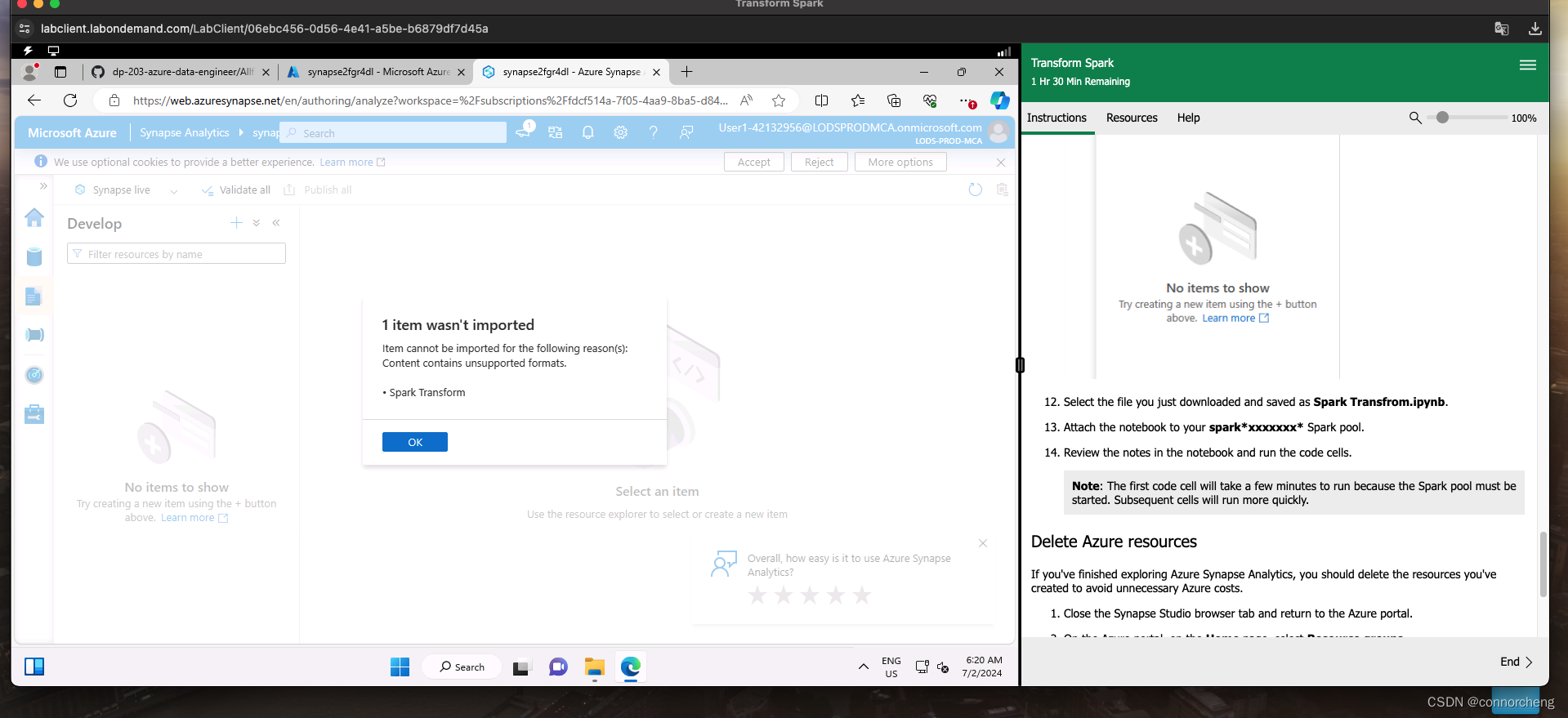The image size is (1568, 718).
Task: Reload the Edge page
Action: click(70, 100)
